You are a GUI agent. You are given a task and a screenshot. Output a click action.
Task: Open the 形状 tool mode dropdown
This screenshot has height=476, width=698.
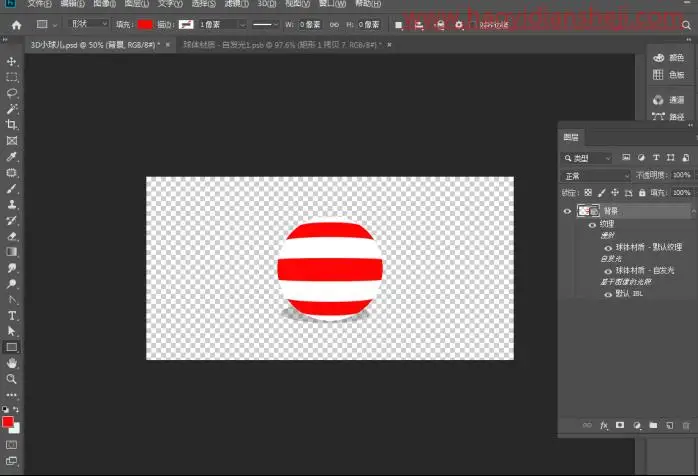point(89,24)
